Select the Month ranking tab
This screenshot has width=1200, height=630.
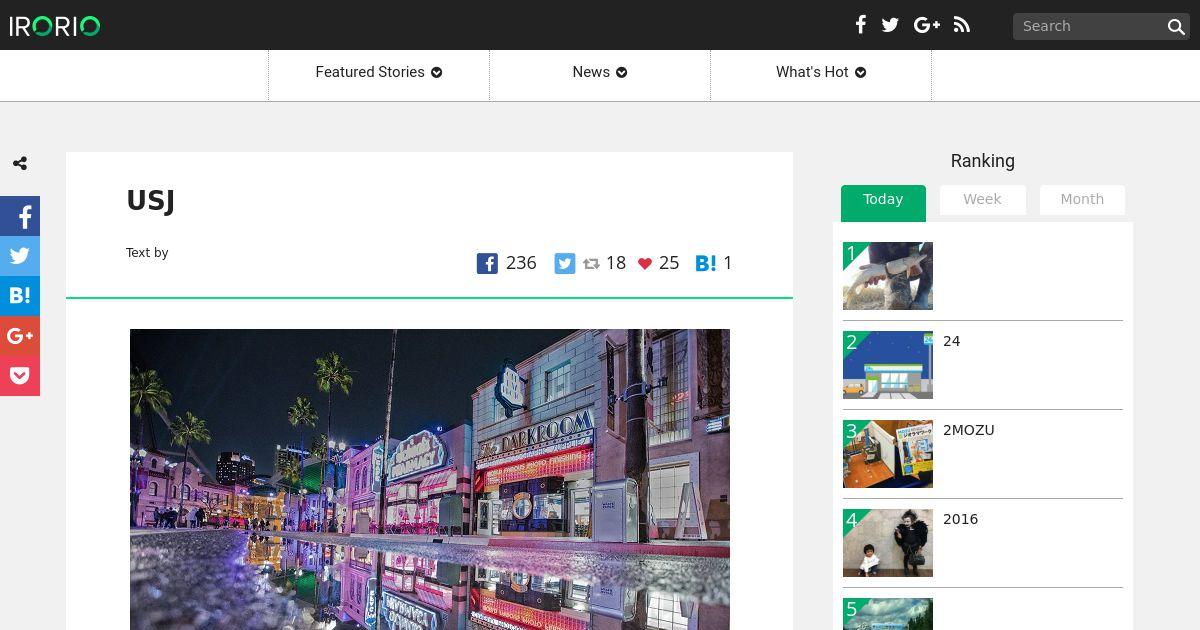click(1082, 200)
